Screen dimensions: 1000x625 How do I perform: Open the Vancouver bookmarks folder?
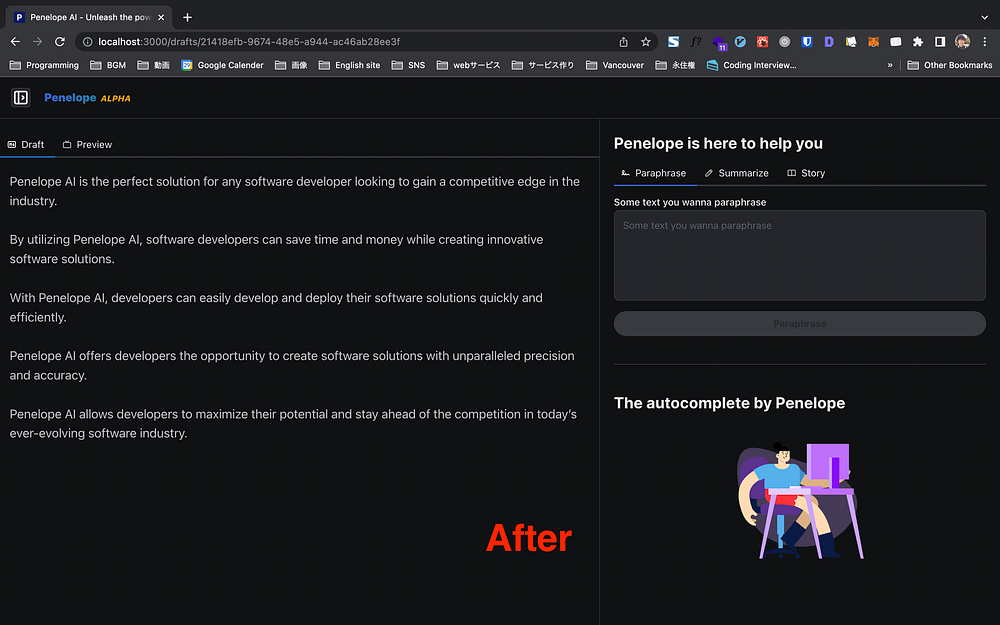pyautogui.click(x=615, y=65)
